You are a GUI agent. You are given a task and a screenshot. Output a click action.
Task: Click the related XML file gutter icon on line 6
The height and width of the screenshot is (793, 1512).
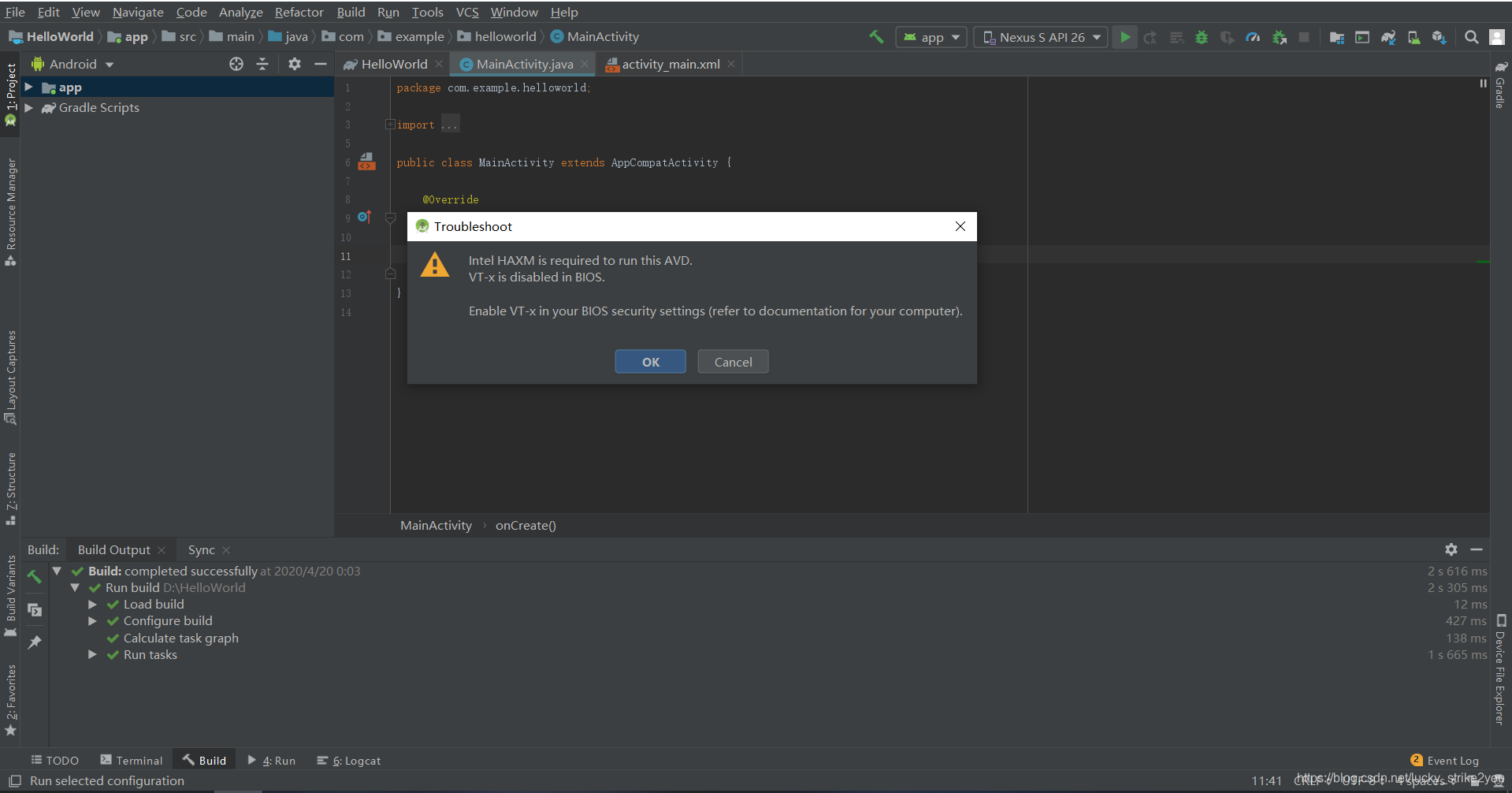[367, 162]
